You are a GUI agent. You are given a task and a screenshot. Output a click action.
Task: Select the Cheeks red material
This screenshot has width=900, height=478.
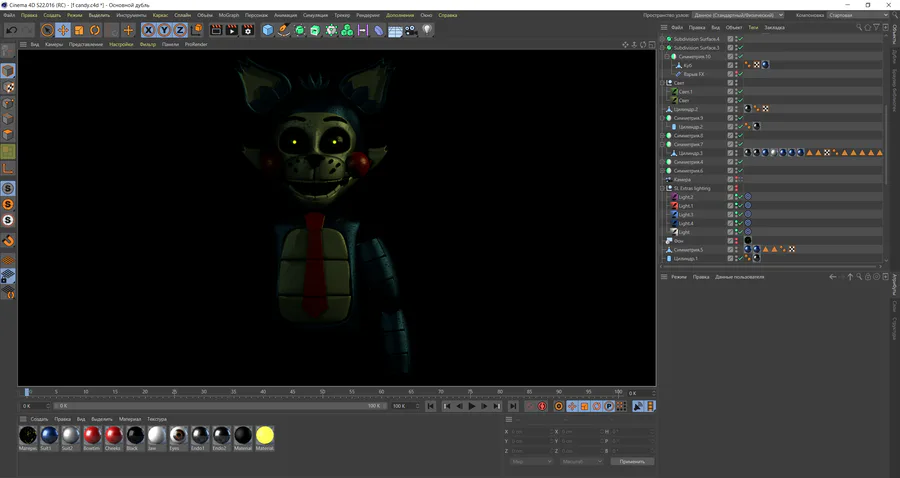tap(114, 436)
